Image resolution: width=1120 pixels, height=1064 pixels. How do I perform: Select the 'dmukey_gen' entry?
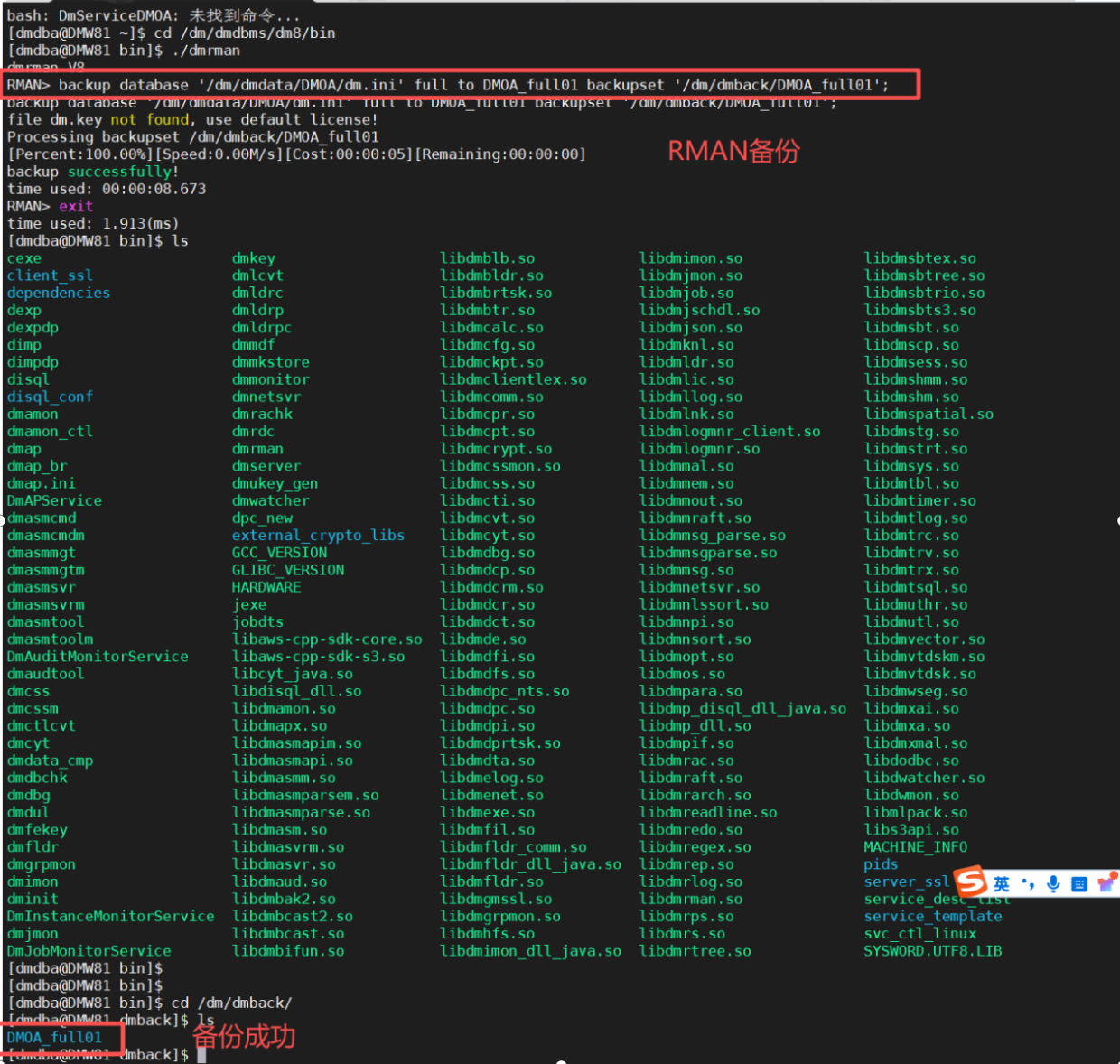pos(275,483)
